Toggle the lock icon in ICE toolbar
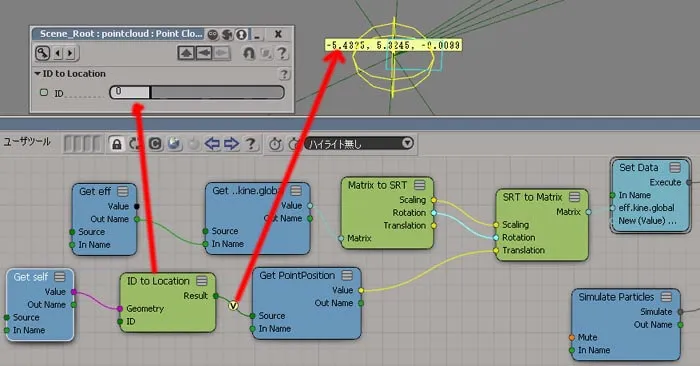The image size is (700, 366). 117,144
